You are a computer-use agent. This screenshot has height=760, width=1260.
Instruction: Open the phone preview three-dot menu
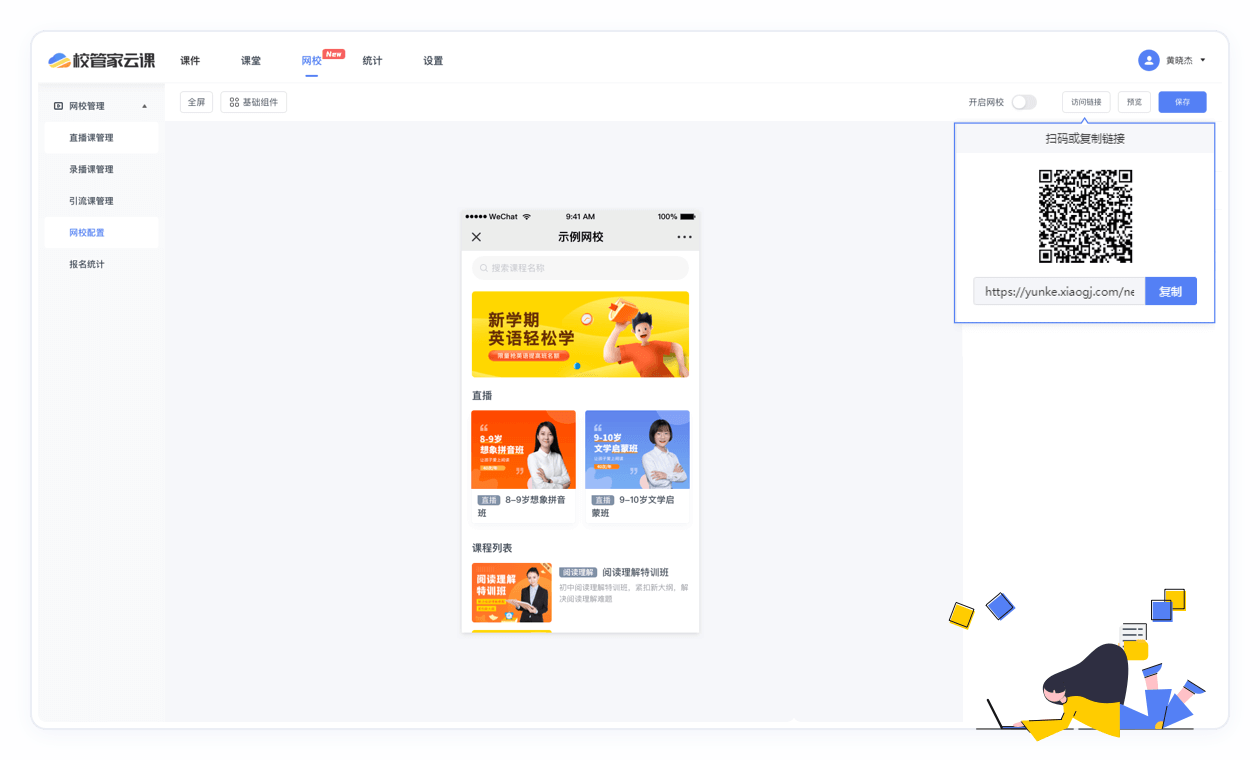pyautogui.click(x=684, y=237)
